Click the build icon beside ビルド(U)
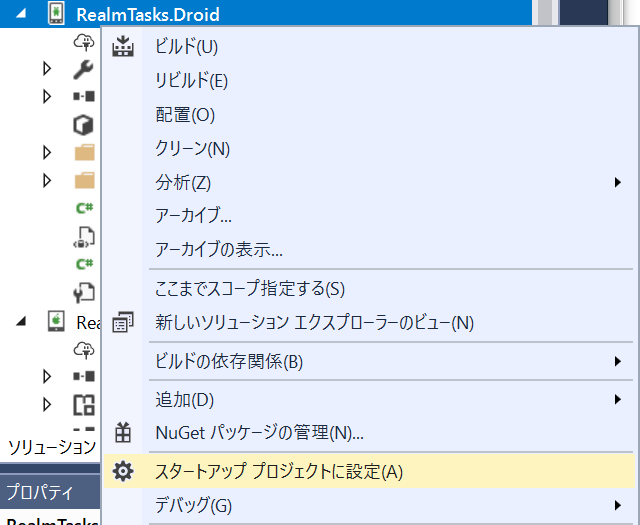This screenshot has height=525, width=640. (123, 46)
